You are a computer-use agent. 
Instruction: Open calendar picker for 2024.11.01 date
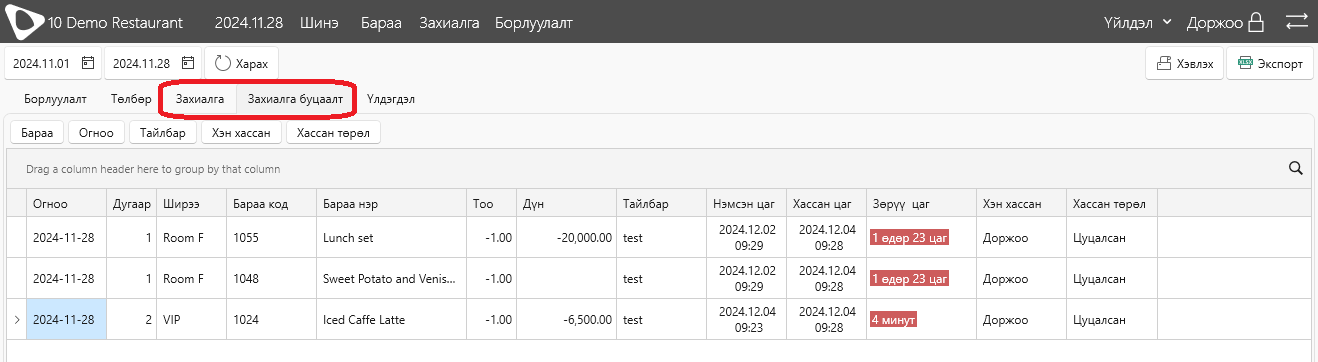point(88,63)
